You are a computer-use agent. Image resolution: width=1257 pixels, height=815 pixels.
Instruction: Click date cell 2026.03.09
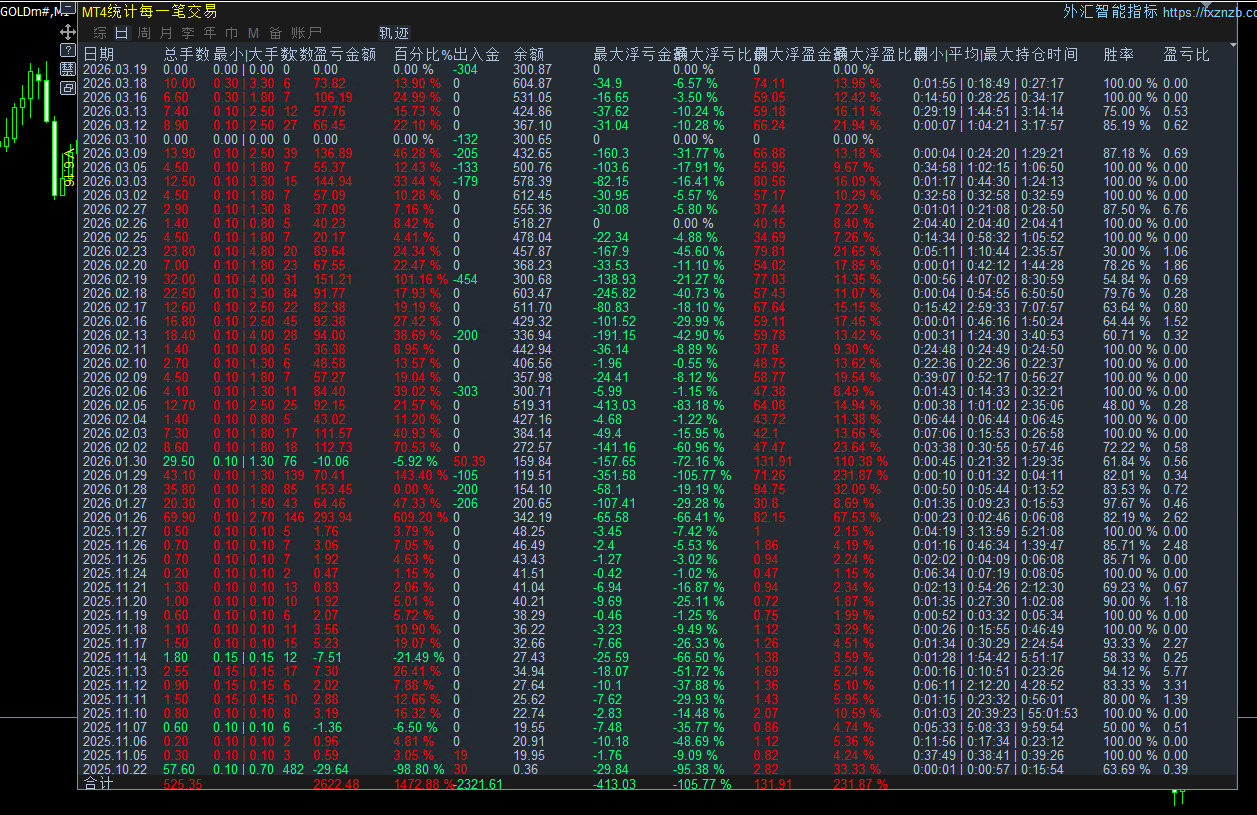pos(115,153)
